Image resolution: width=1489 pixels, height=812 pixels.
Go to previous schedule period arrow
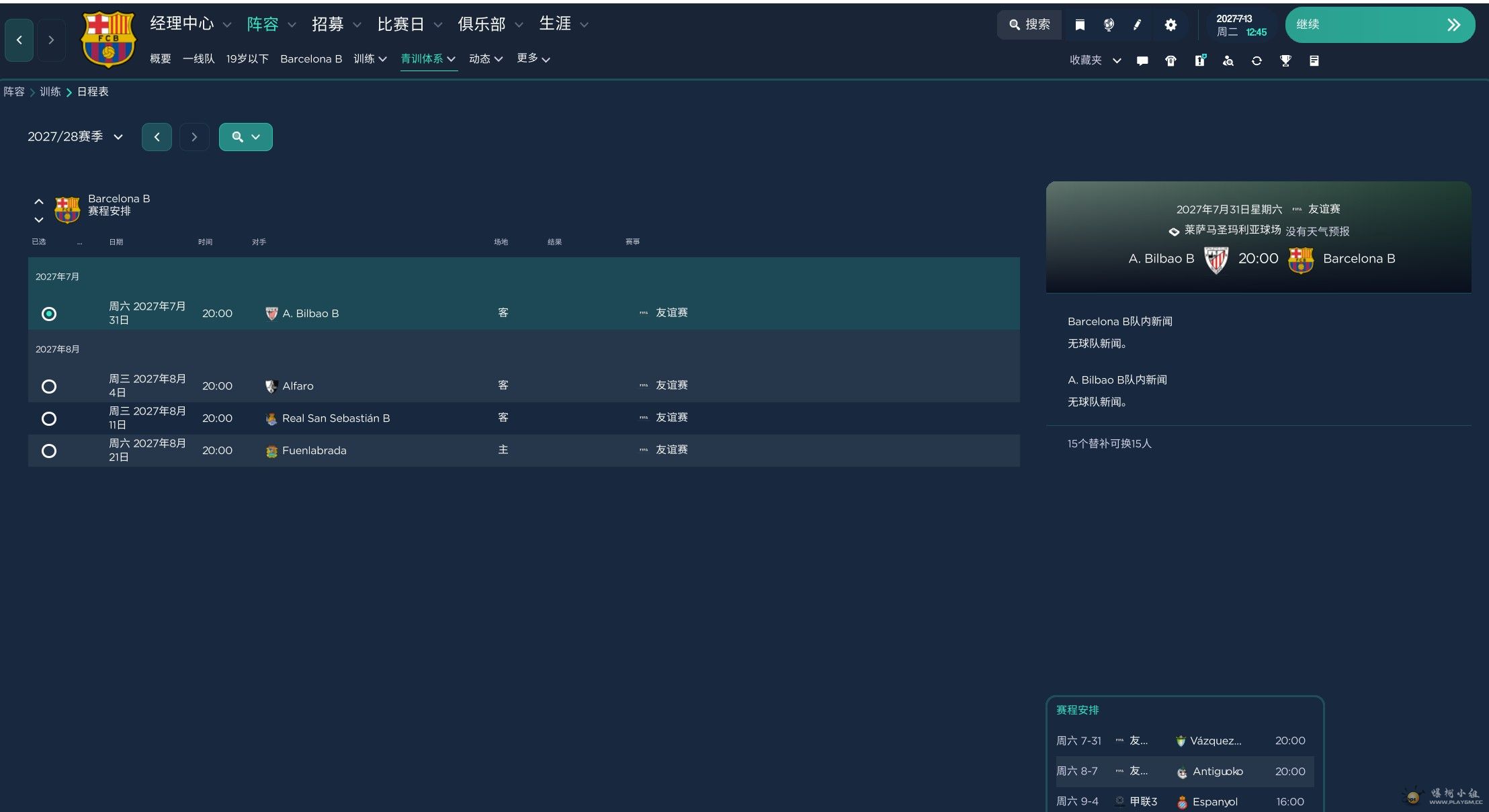(x=157, y=137)
